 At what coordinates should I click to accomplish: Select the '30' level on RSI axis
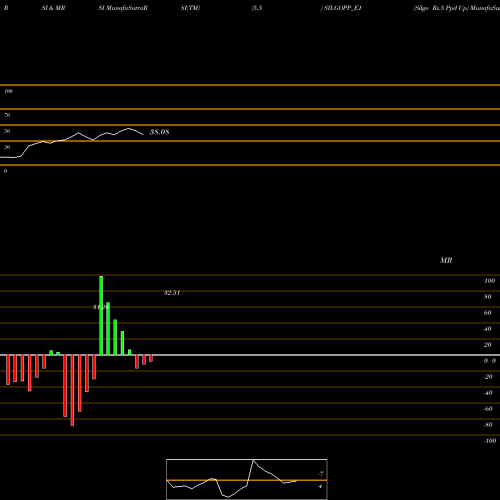click(x=7, y=147)
